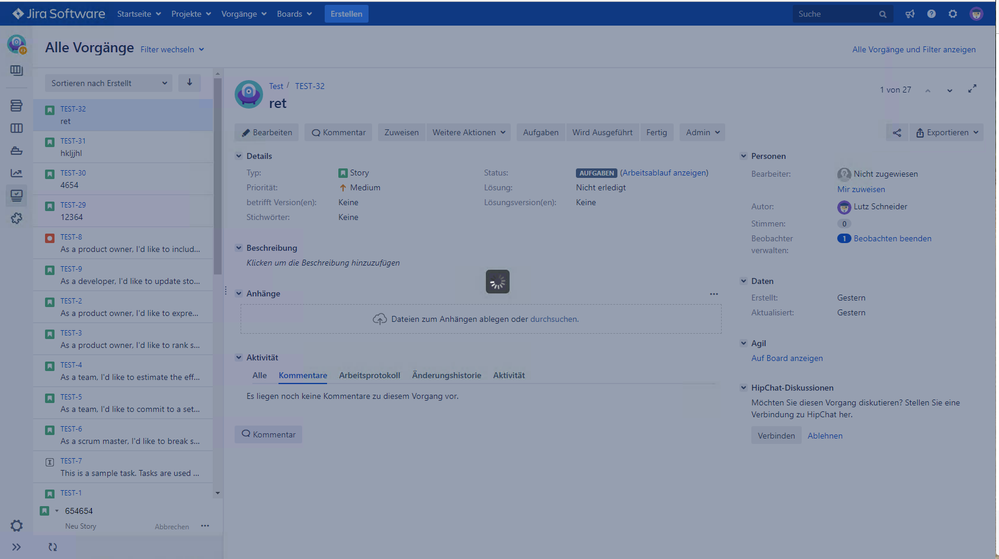Collapse the Daten section
The width and height of the screenshot is (999, 559).
[743, 281]
